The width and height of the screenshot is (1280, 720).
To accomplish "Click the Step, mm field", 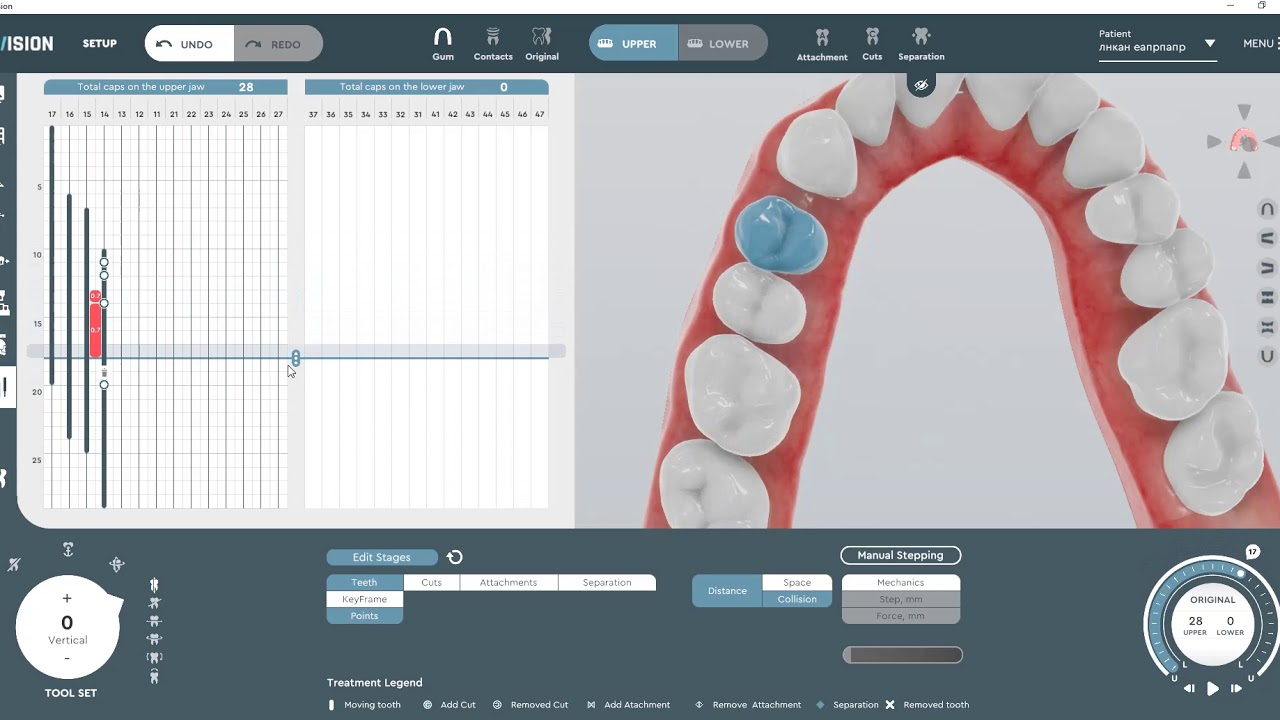I will [x=901, y=599].
